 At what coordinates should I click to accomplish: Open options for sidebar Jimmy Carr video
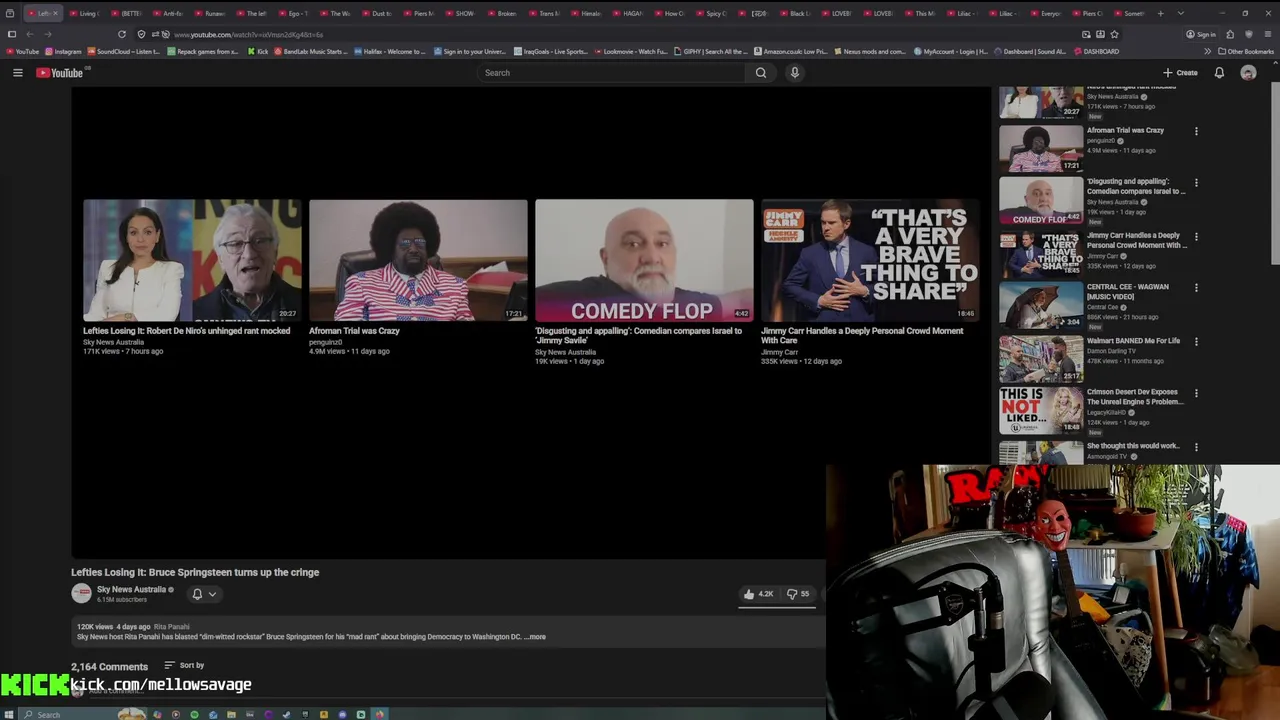[x=1196, y=237]
